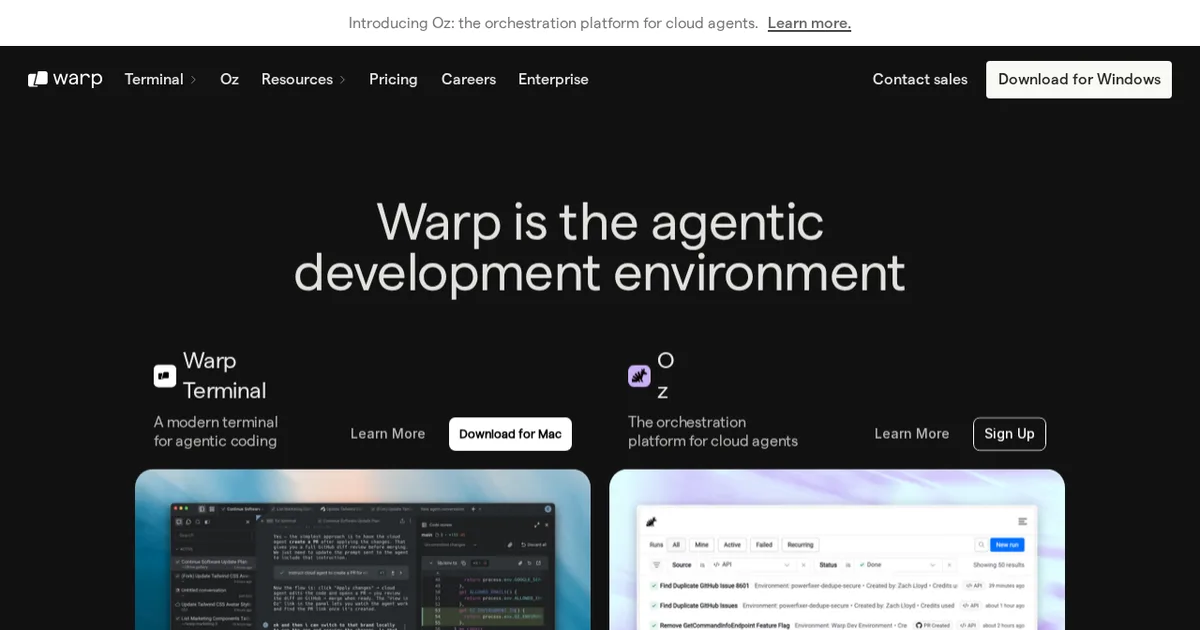
Task: Click 'Showing 50 results' text
Action: click(x=999, y=565)
